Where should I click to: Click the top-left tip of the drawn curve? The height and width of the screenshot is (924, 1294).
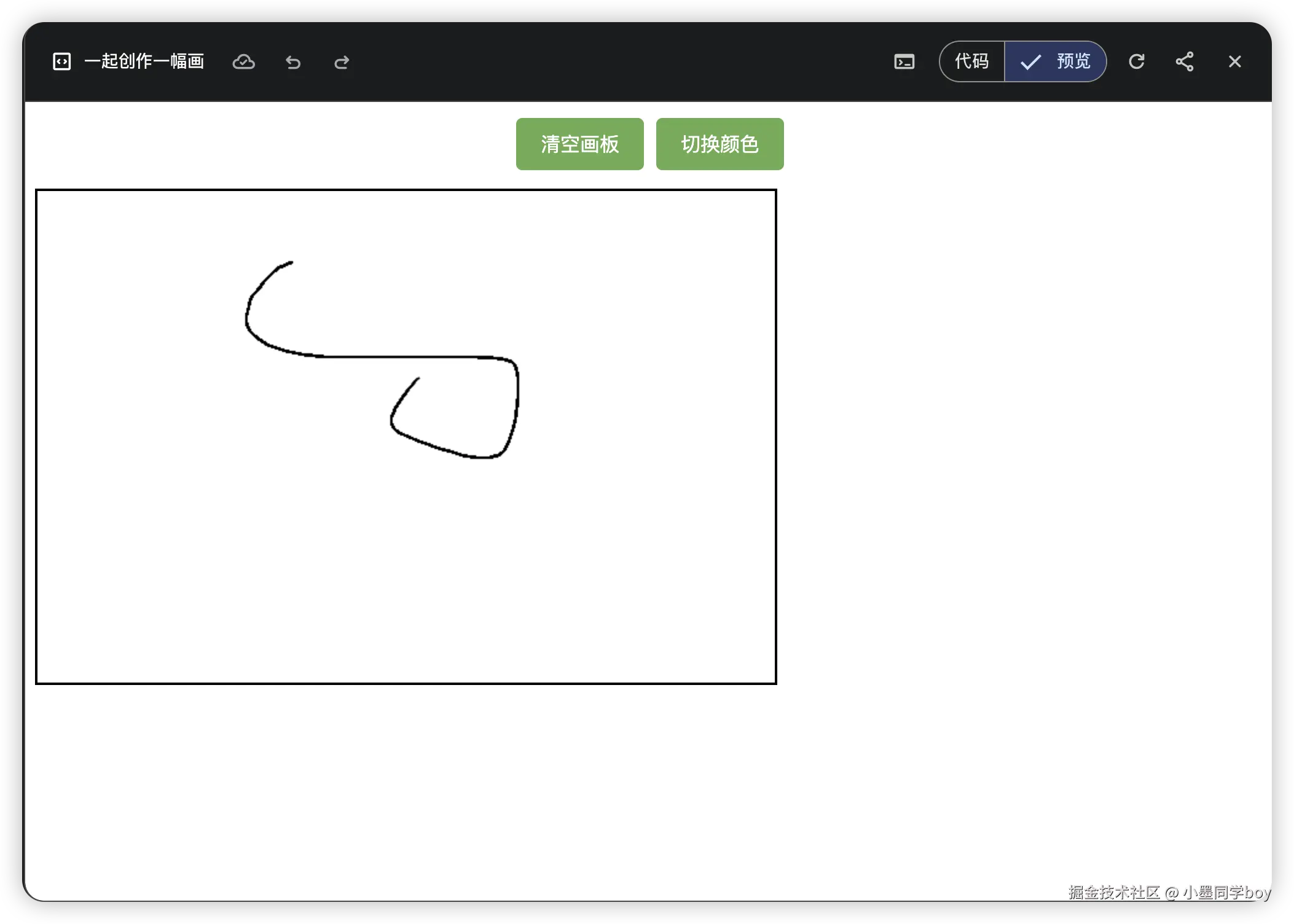click(290, 263)
